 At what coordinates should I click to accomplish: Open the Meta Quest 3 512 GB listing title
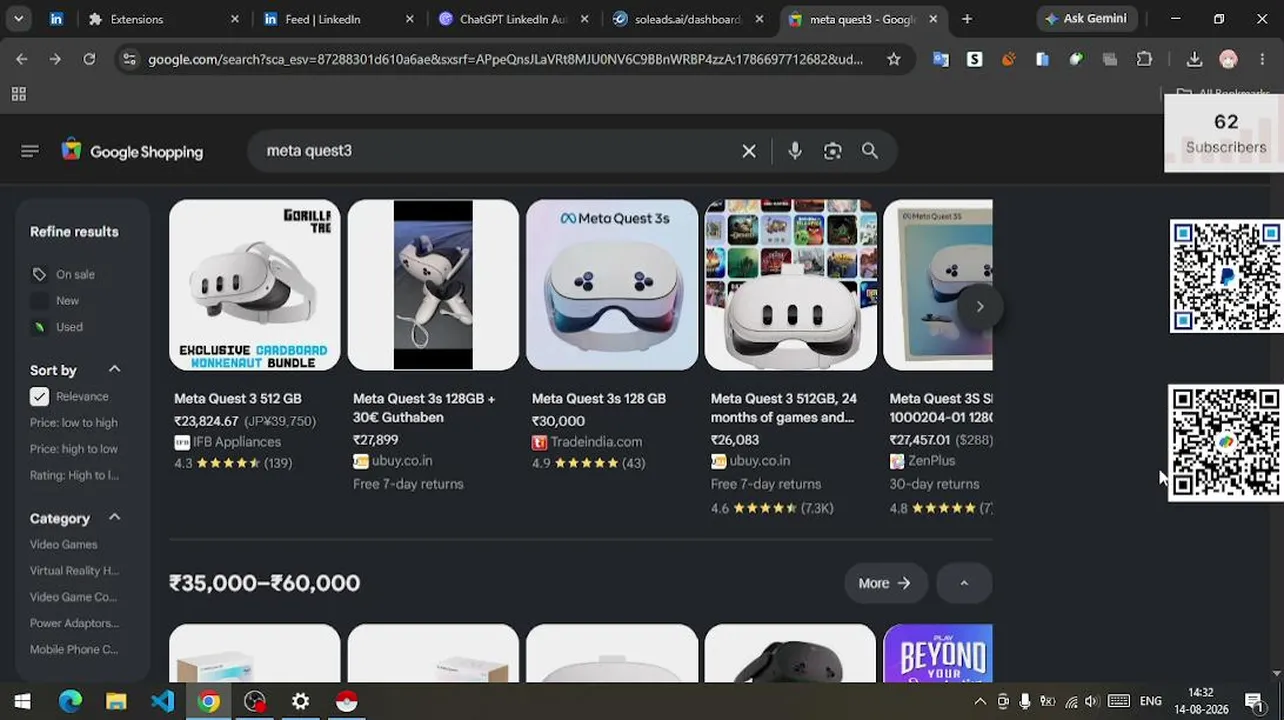click(238, 398)
